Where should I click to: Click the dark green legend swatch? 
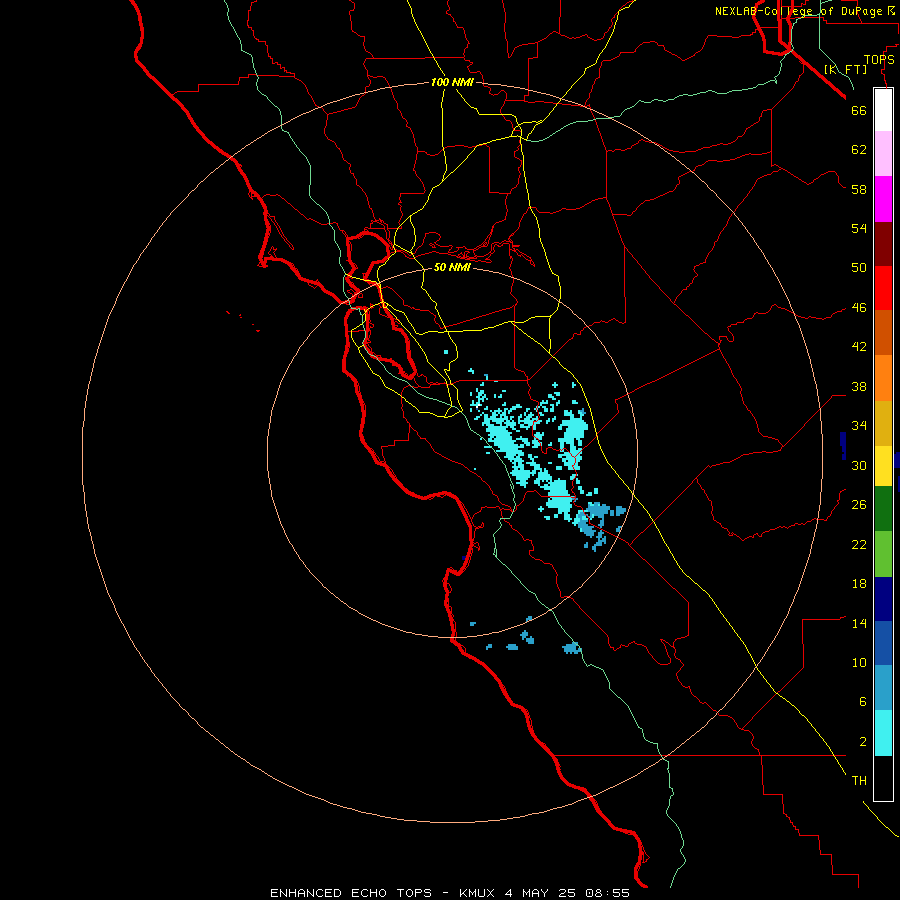click(x=883, y=509)
